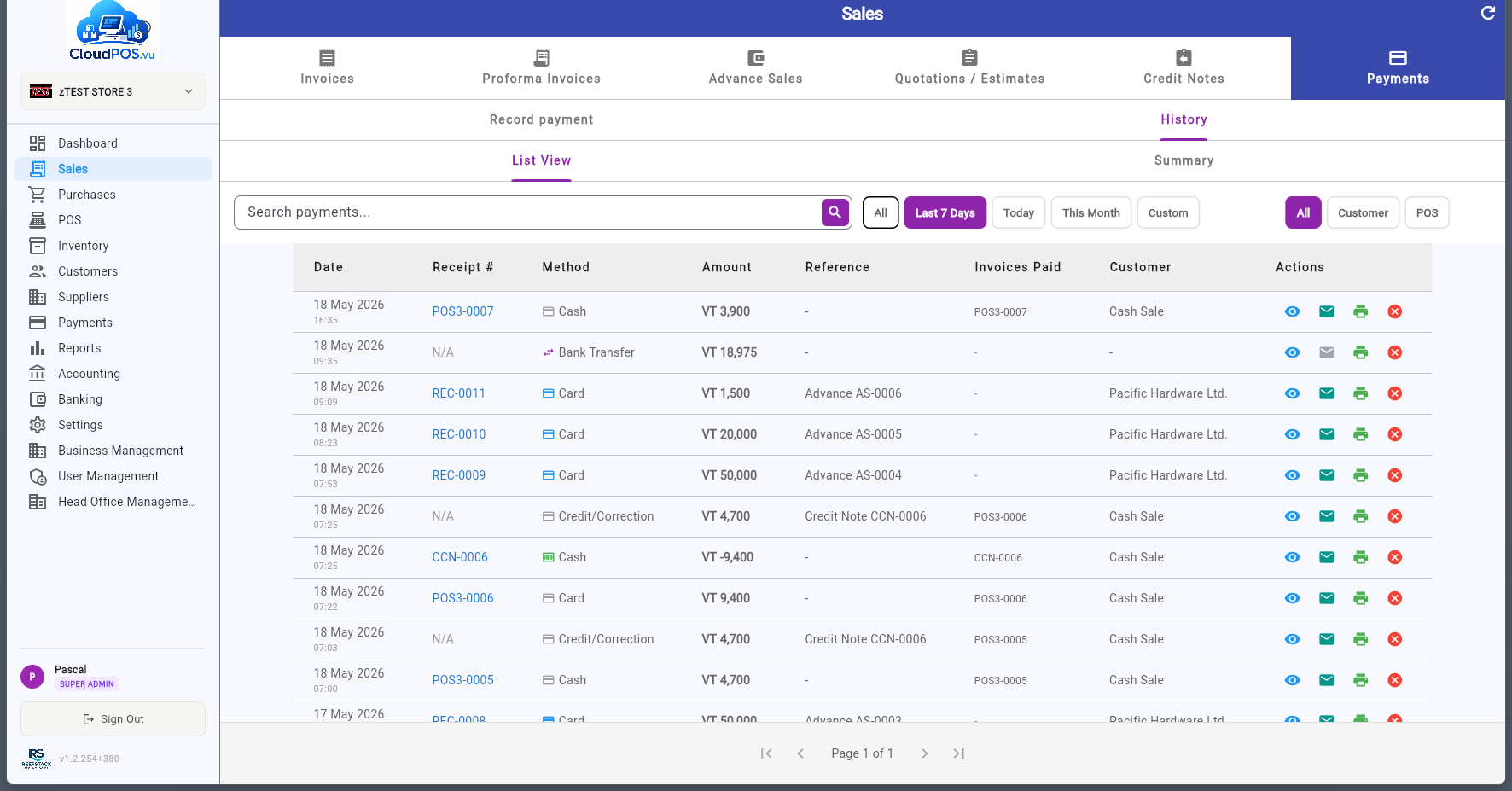The width and height of the screenshot is (1512, 791).
Task: Email receipt CCN-0006
Action: pyautogui.click(x=1327, y=557)
